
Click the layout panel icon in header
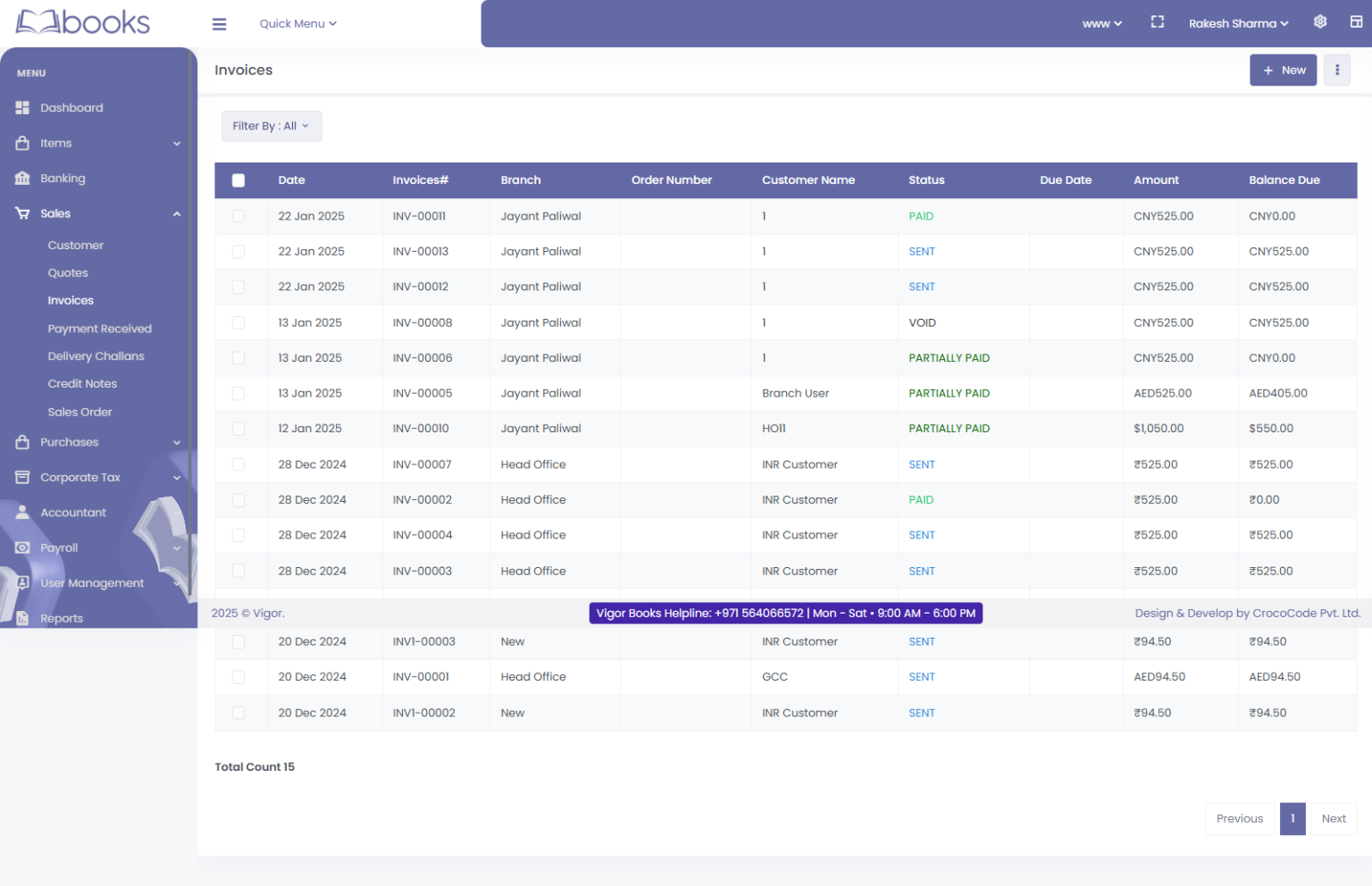coord(1356,22)
